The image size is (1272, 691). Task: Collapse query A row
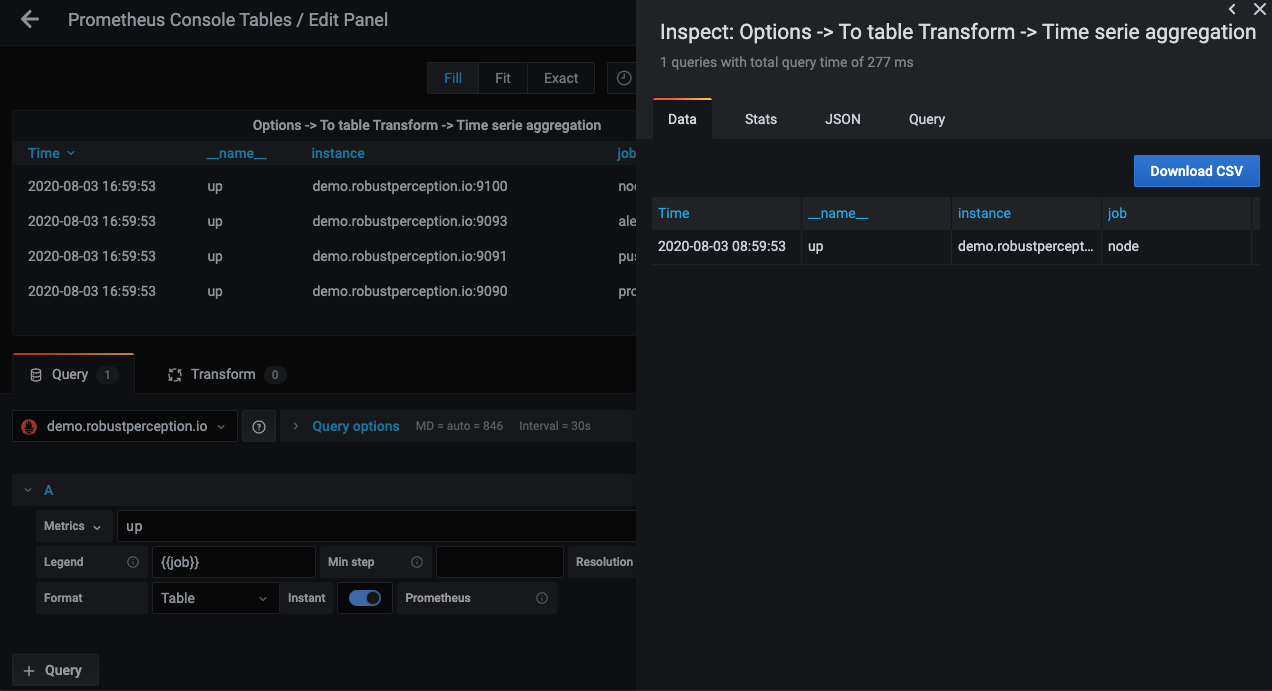pyautogui.click(x=28, y=491)
